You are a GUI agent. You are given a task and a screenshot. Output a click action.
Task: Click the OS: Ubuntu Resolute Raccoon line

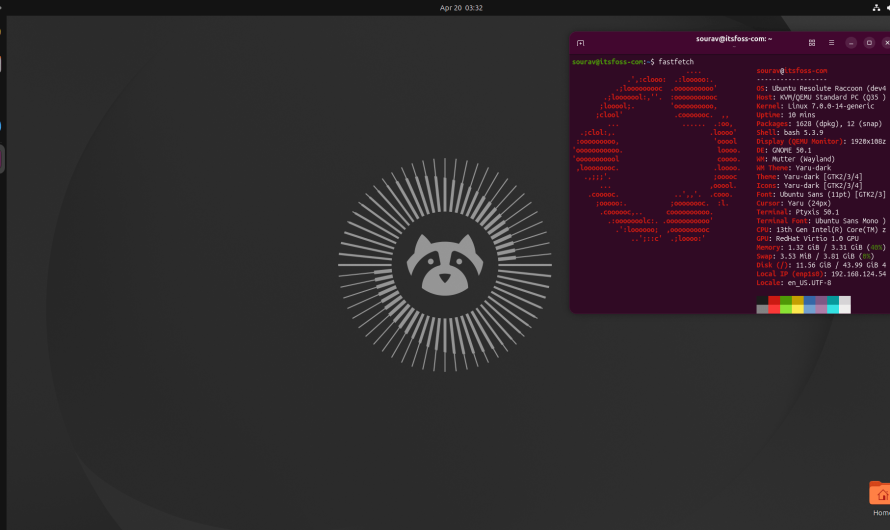pos(821,88)
